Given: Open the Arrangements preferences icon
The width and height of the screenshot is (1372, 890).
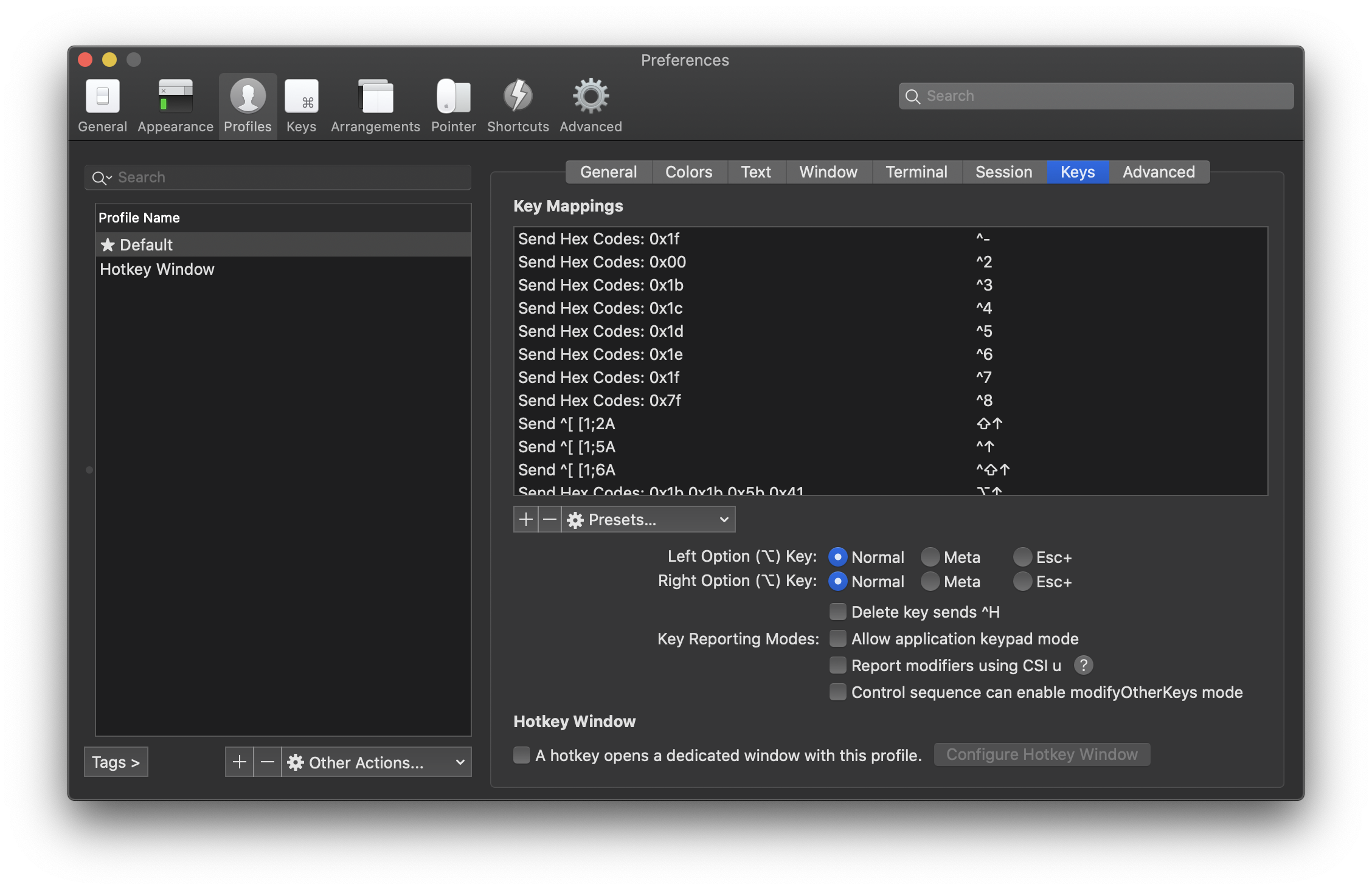Looking at the screenshot, I should pos(375,97).
